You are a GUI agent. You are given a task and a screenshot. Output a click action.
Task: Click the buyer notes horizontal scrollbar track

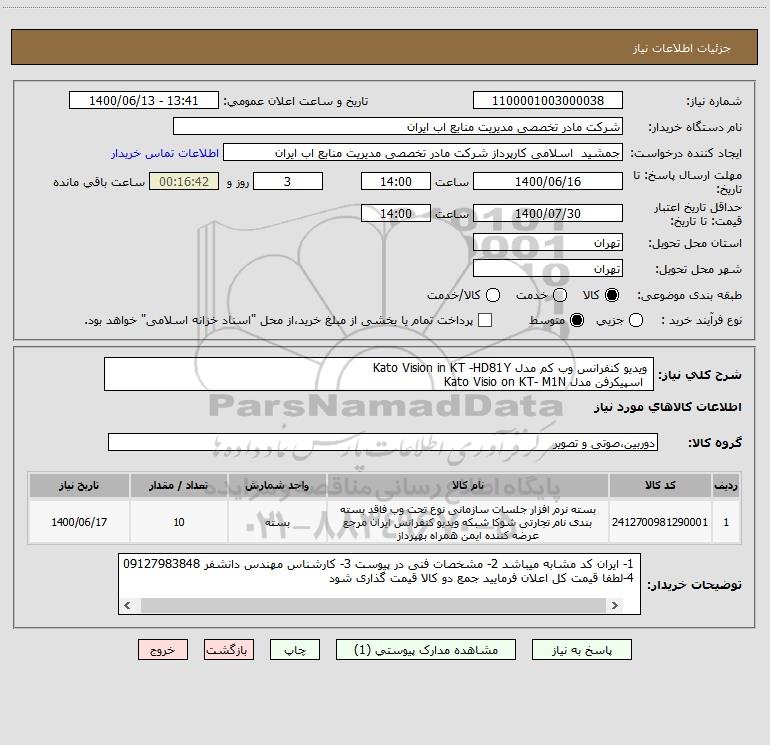tap(373, 606)
